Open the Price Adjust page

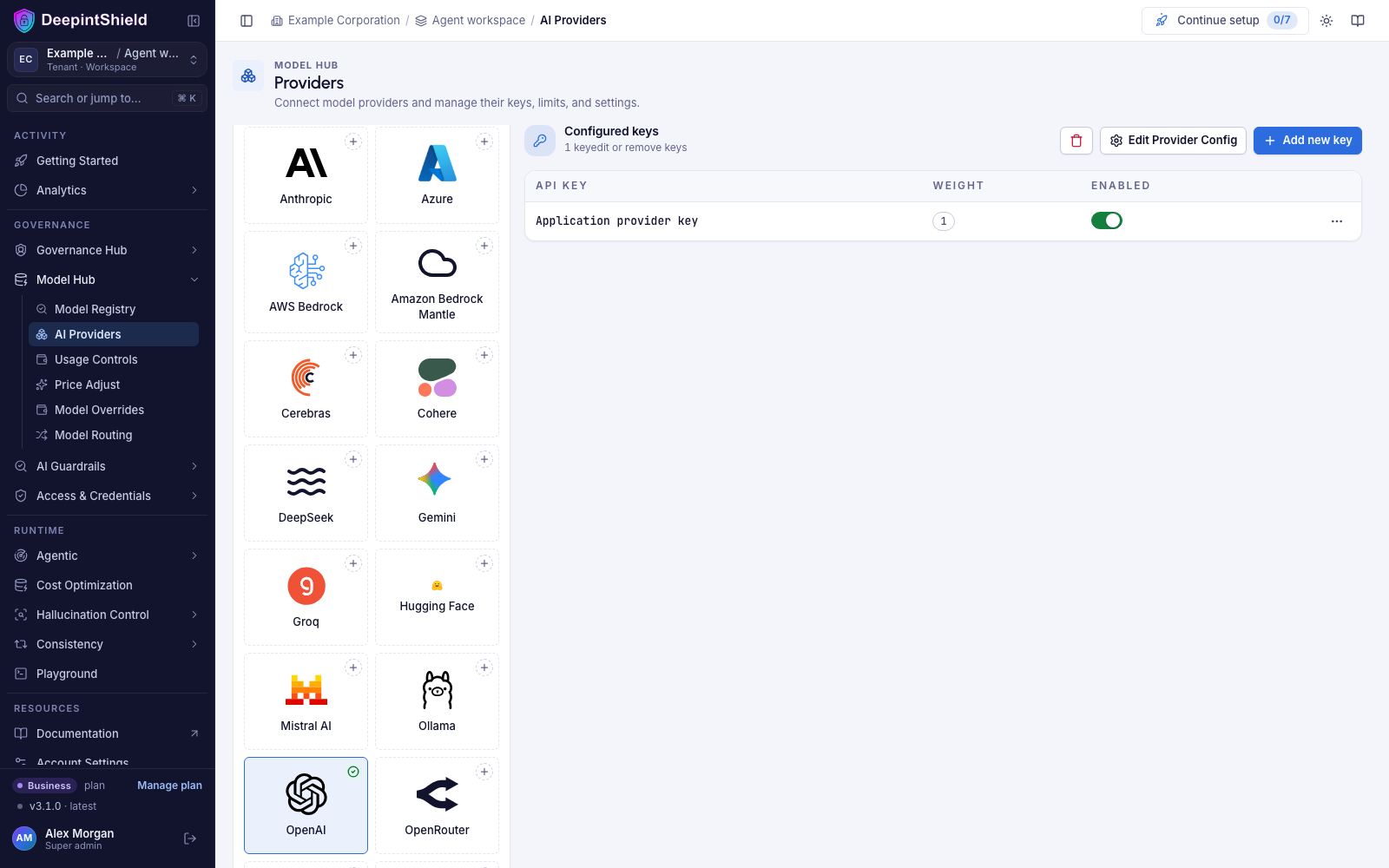click(114, 385)
